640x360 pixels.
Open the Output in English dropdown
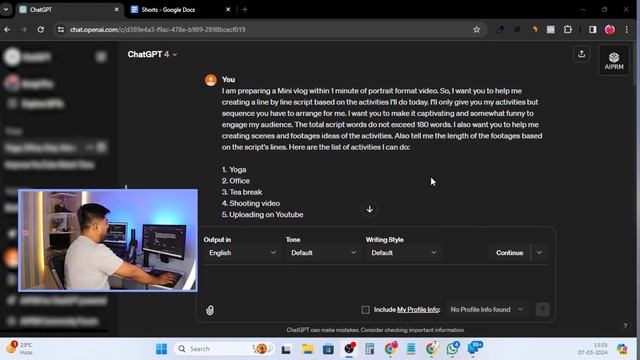(242, 253)
